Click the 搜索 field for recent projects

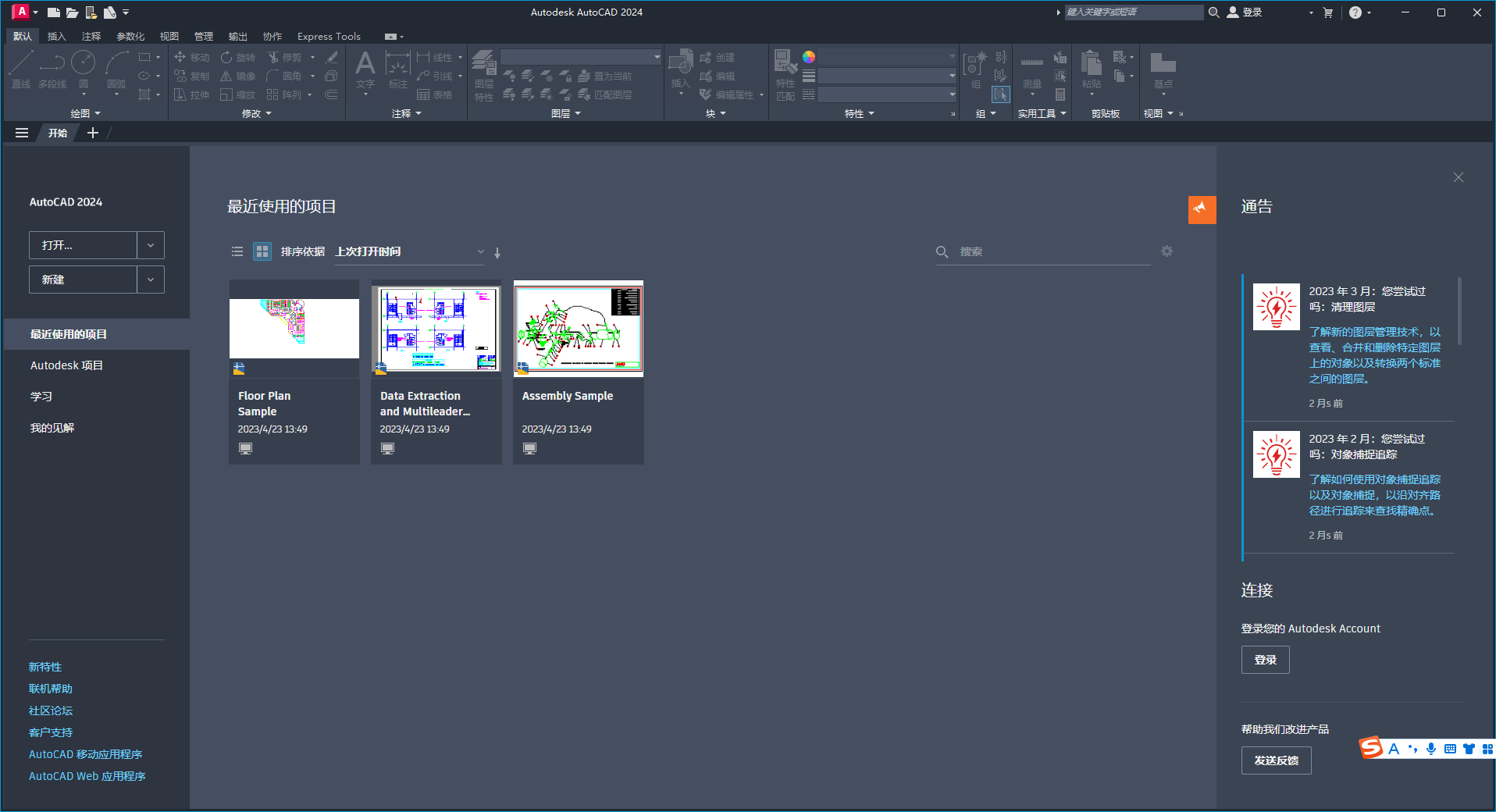(x=1043, y=251)
